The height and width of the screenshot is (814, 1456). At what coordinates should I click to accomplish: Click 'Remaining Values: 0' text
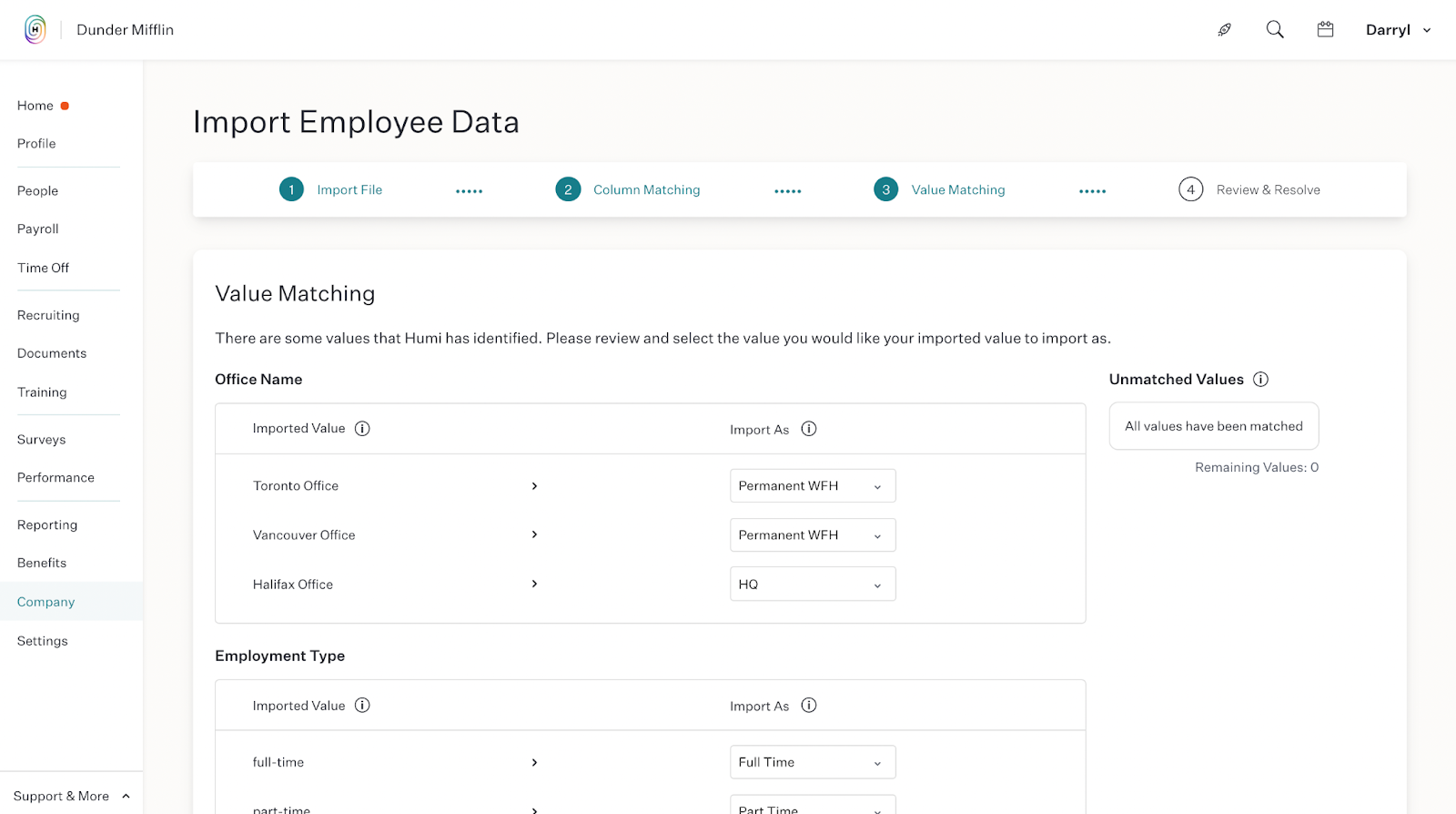point(1257,467)
